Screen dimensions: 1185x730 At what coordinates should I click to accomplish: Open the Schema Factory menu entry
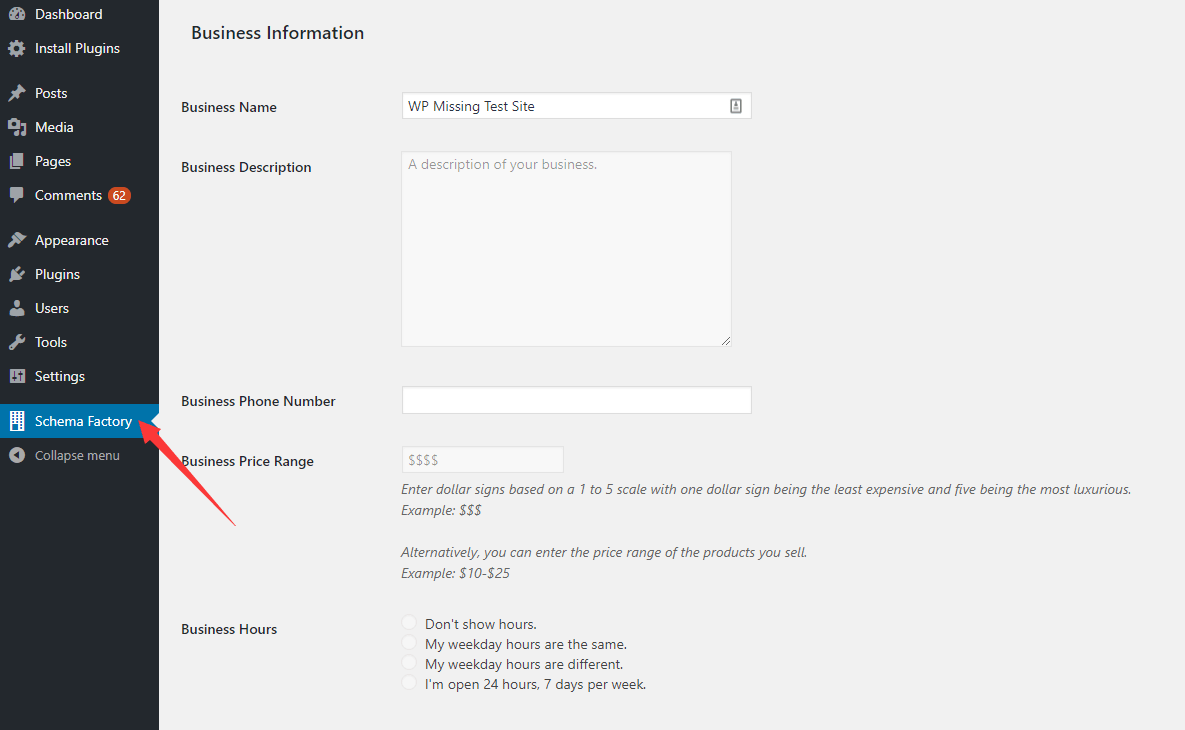tap(83, 421)
